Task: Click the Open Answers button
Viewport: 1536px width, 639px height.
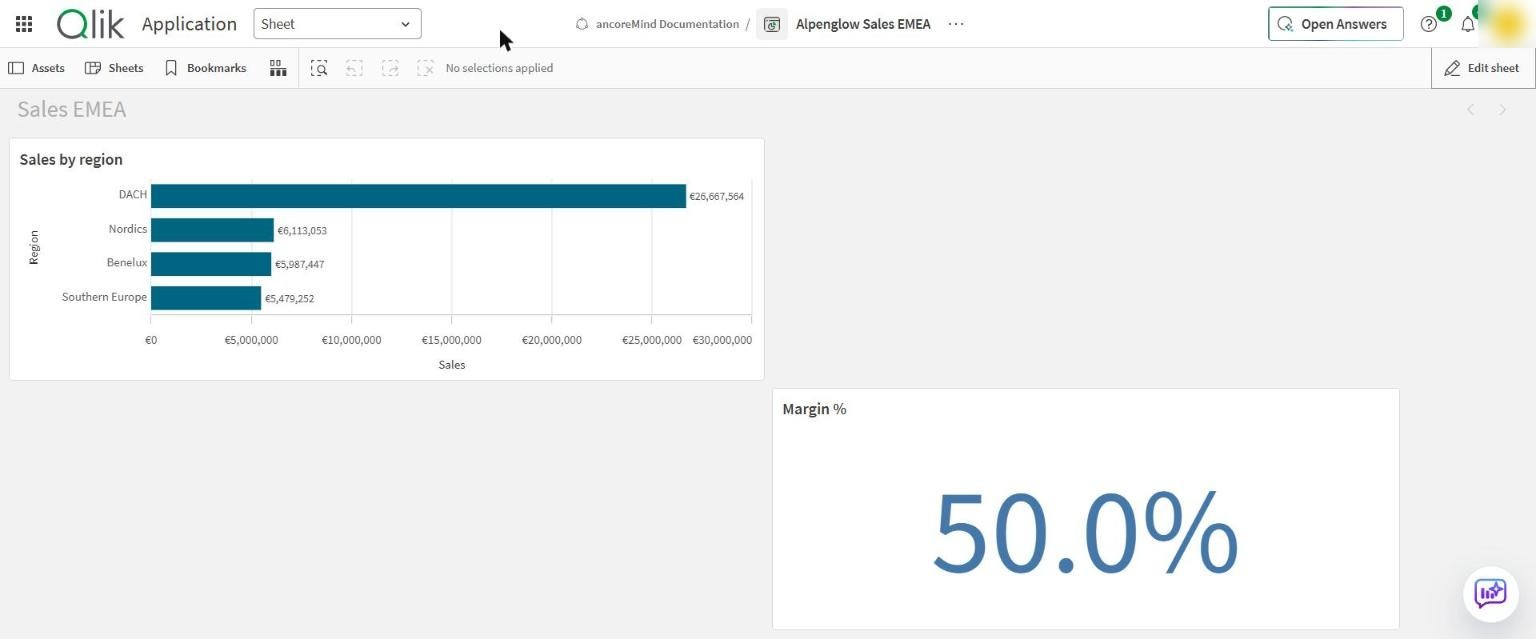Action: 1335,24
